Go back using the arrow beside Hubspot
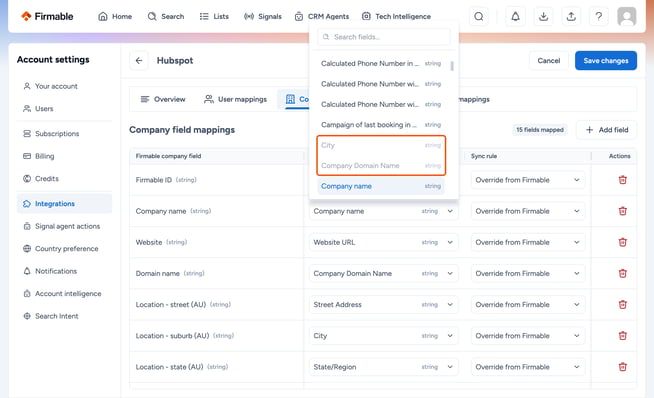The width and height of the screenshot is (654, 398). point(139,60)
